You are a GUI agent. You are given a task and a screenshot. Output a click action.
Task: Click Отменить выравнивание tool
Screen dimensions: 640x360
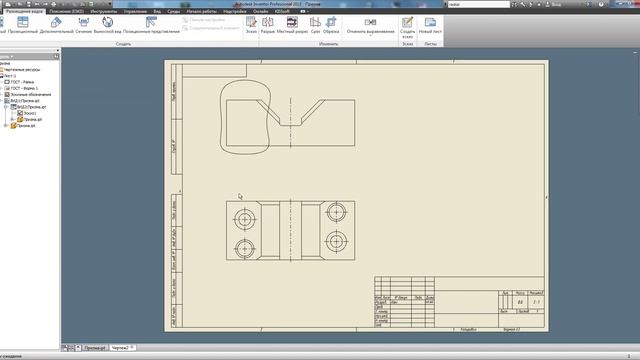point(371,24)
